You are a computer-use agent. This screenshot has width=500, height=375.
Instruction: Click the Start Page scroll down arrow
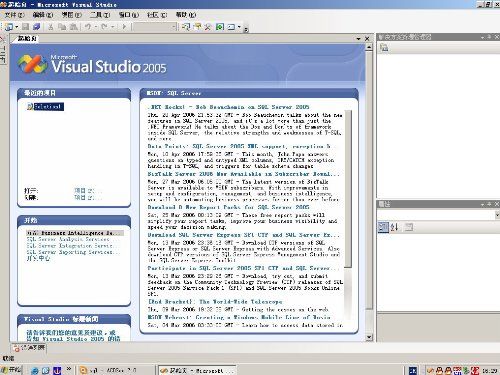click(x=369, y=337)
